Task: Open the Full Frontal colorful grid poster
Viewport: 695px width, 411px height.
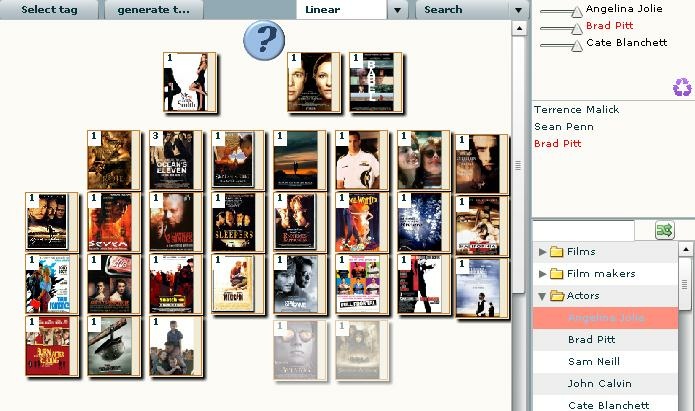Action: [x=362, y=284]
